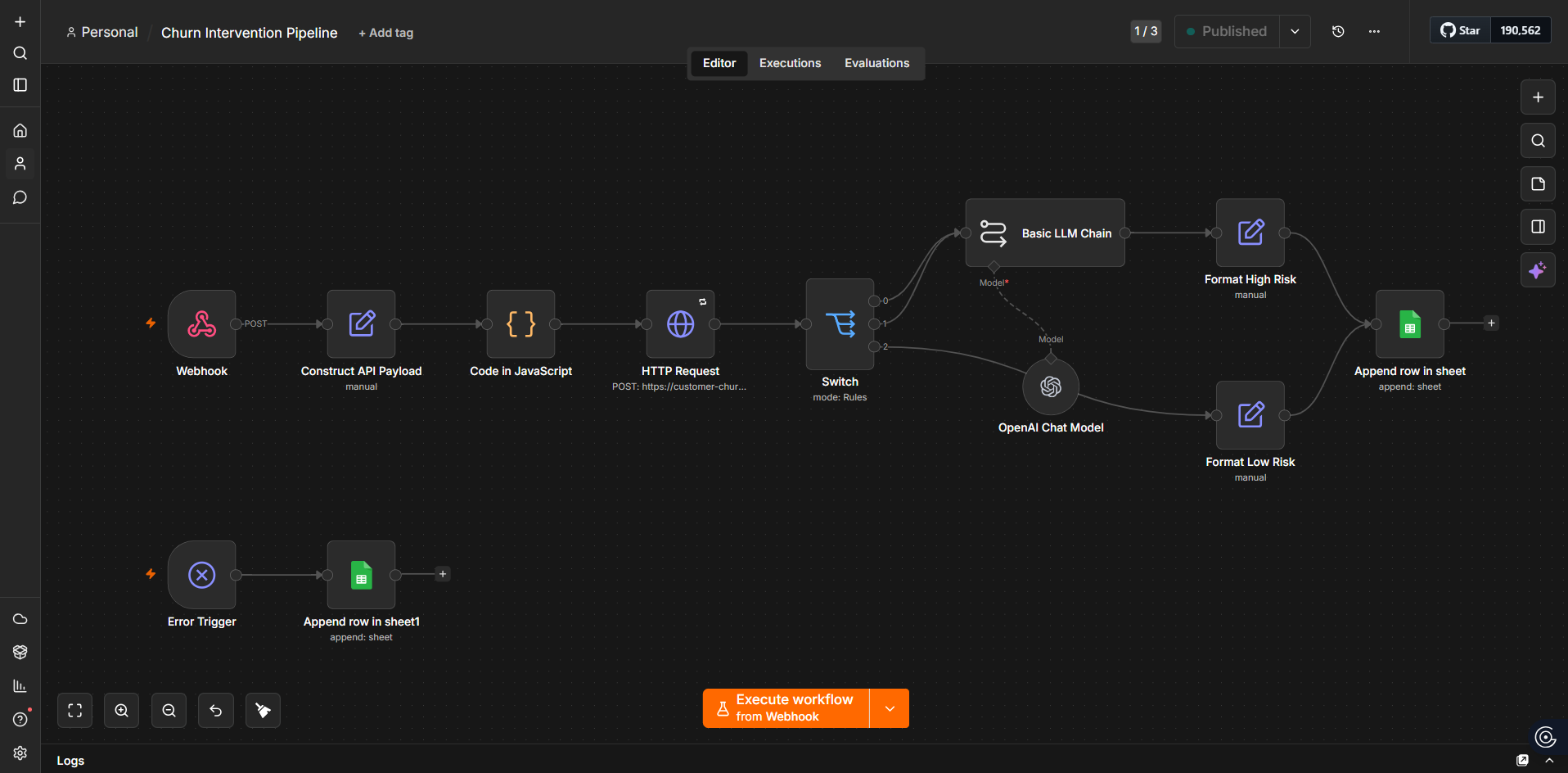The image size is (1568, 773).
Task: Switch to the Executions tab
Action: tap(790, 63)
